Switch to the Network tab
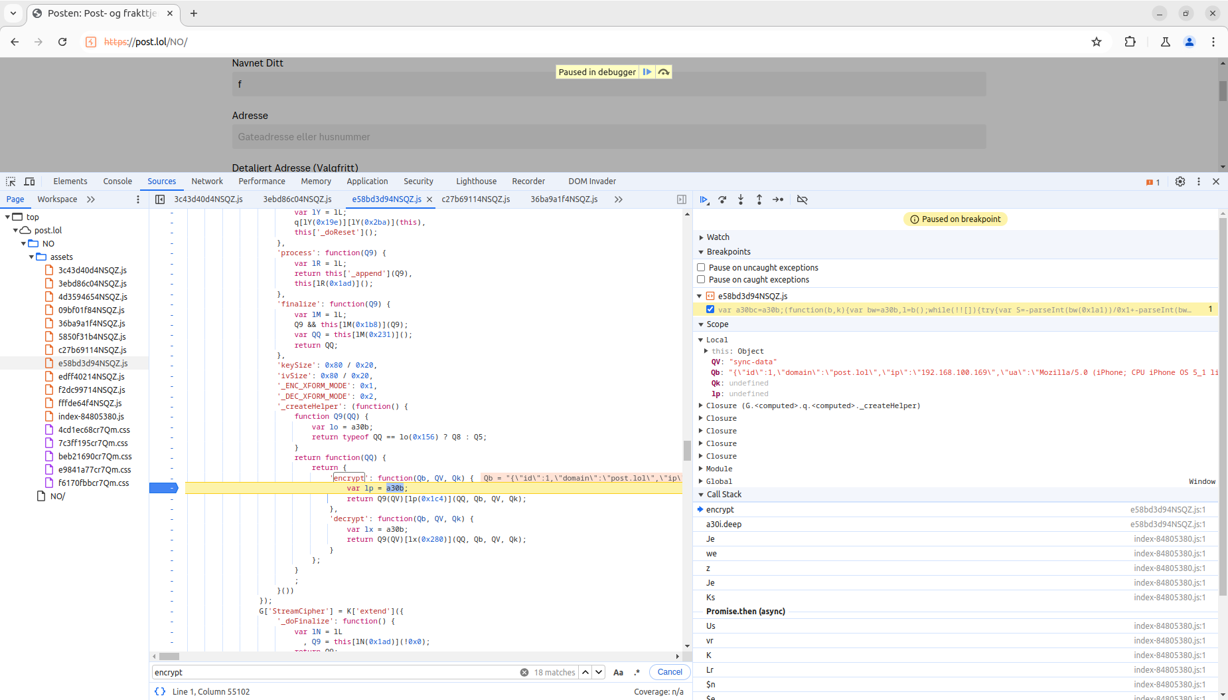Image resolution: width=1228 pixels, height=700 pixels. point(207,182)
